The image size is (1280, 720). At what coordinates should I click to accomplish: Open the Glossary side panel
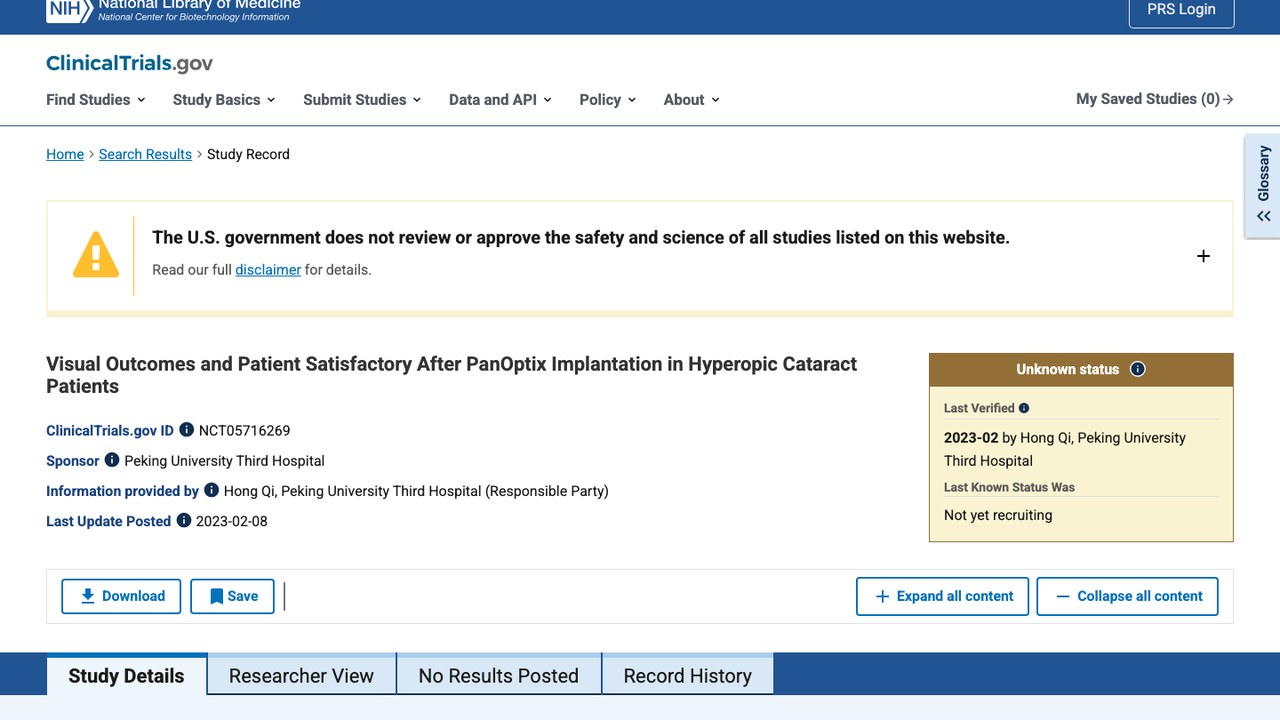[1263, 187]
